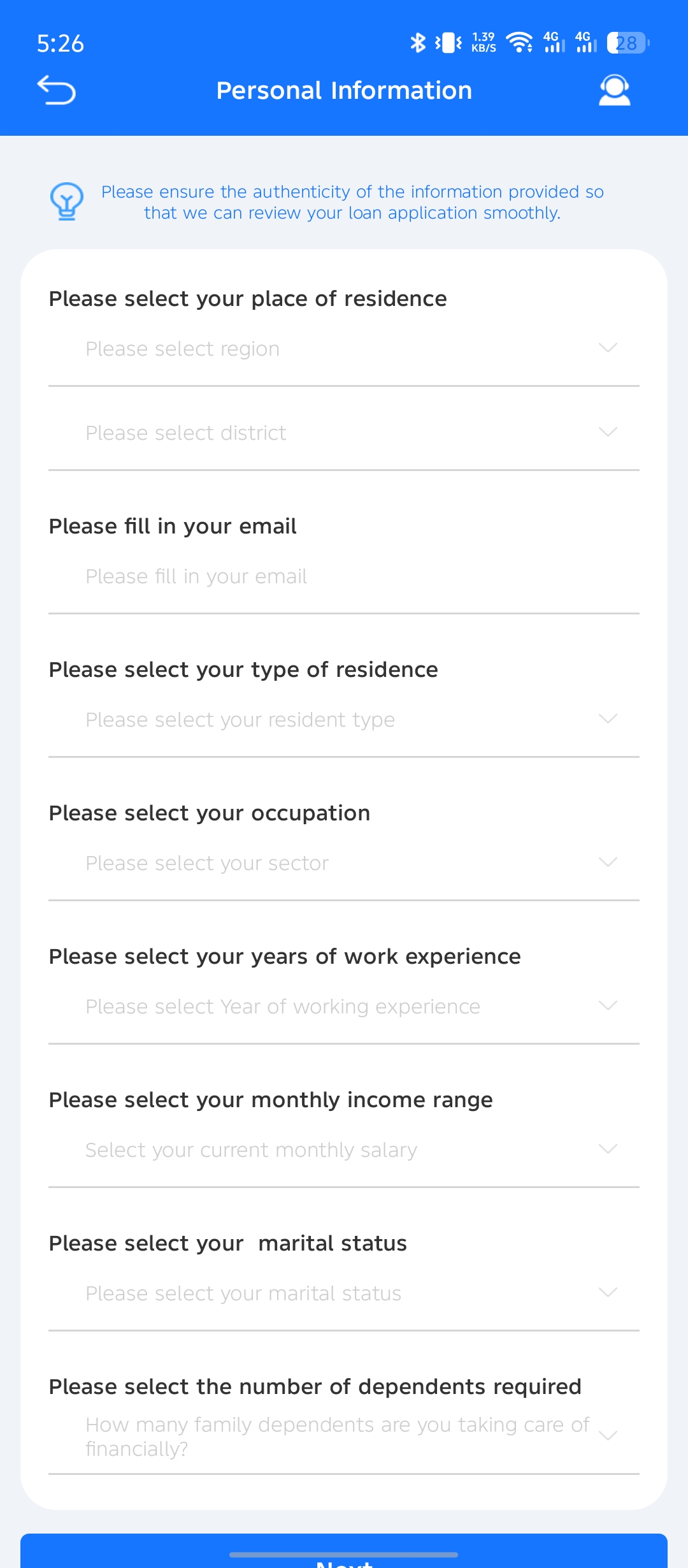Focus the email input field
Viewport: 688px width, 1568px height.
(x=344, y=576)
